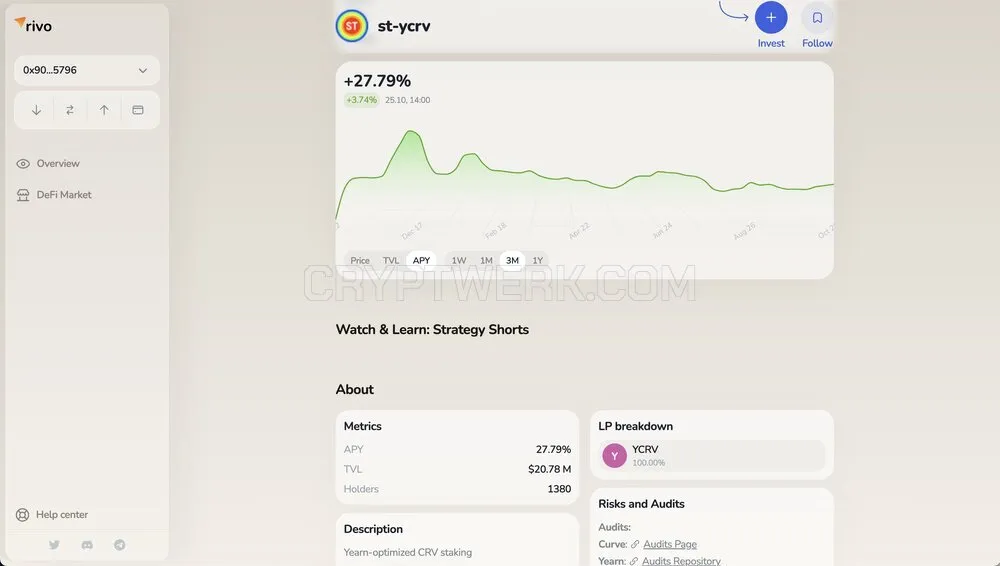Click the 25.10, 14:00 timestamp
1000x566 pixels.
[x=408, y=100]
